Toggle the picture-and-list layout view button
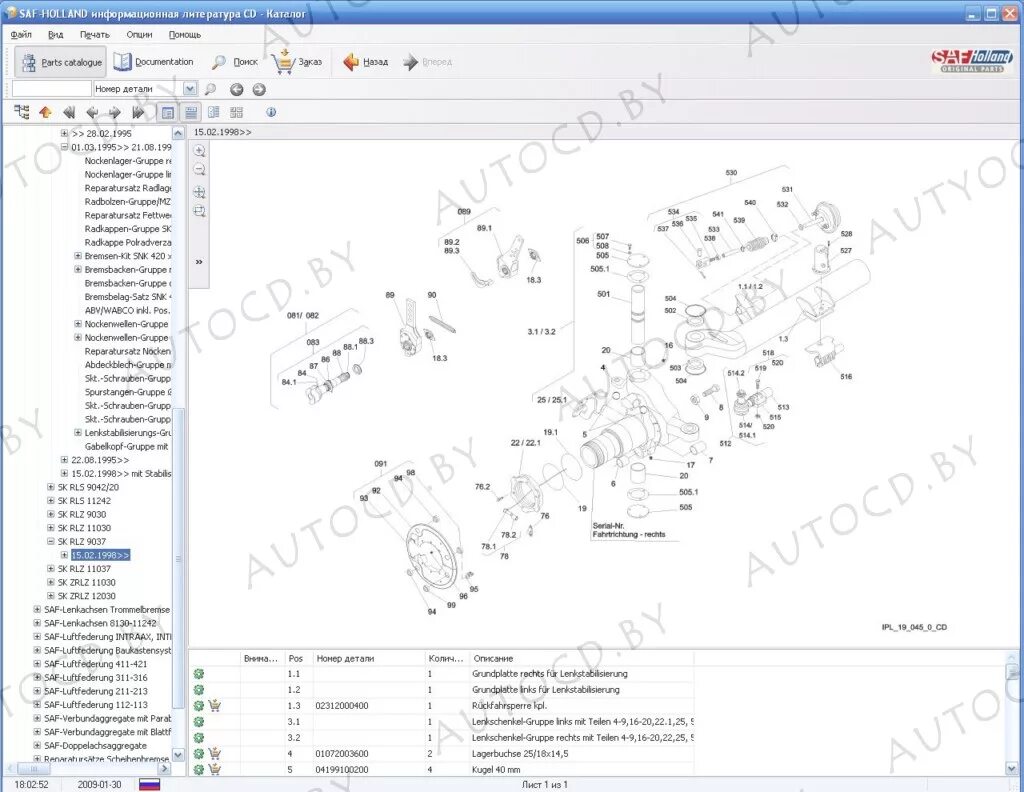Viewport: 1024px width, 792px height. pyautogui.click(x=168, y=112)
